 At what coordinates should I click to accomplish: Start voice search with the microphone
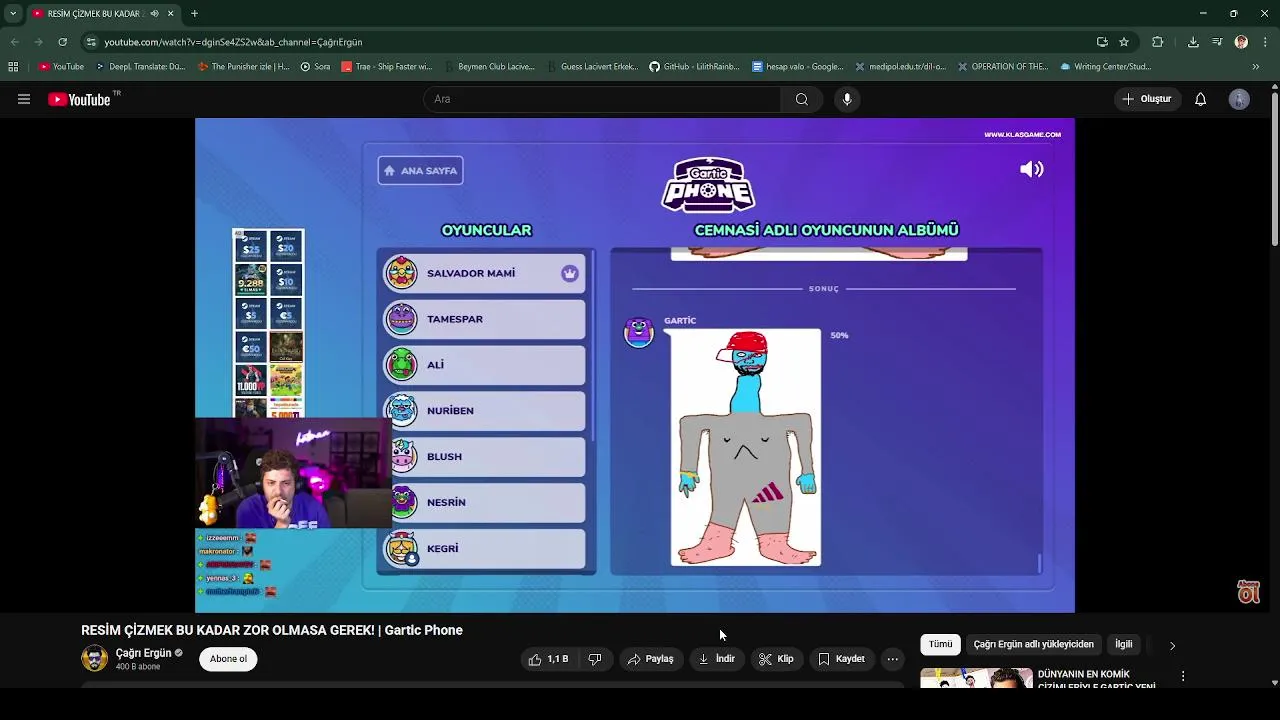pyautogui.click(x=847, y=99)
